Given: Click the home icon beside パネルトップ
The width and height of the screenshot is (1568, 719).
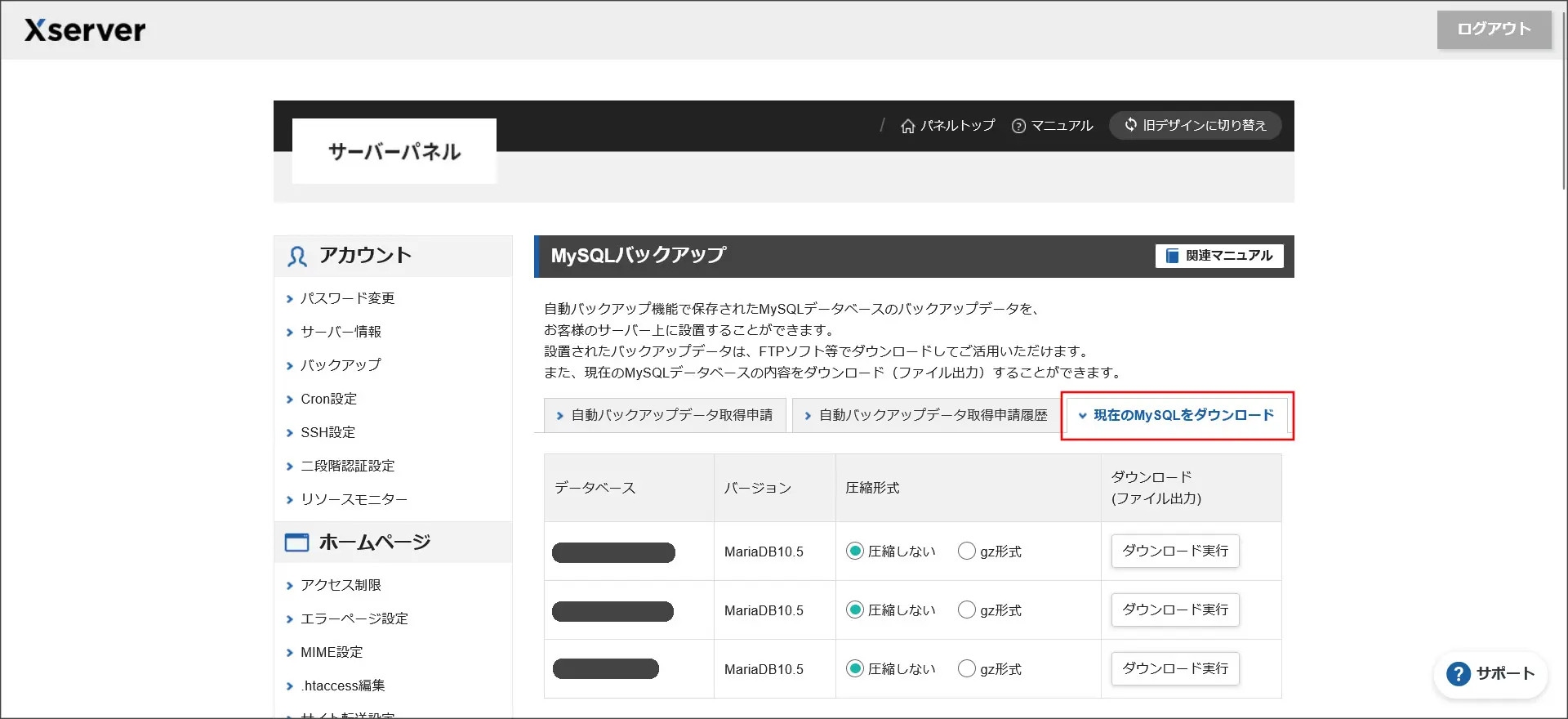Looking at the screenshot, I should pos(907,126).
